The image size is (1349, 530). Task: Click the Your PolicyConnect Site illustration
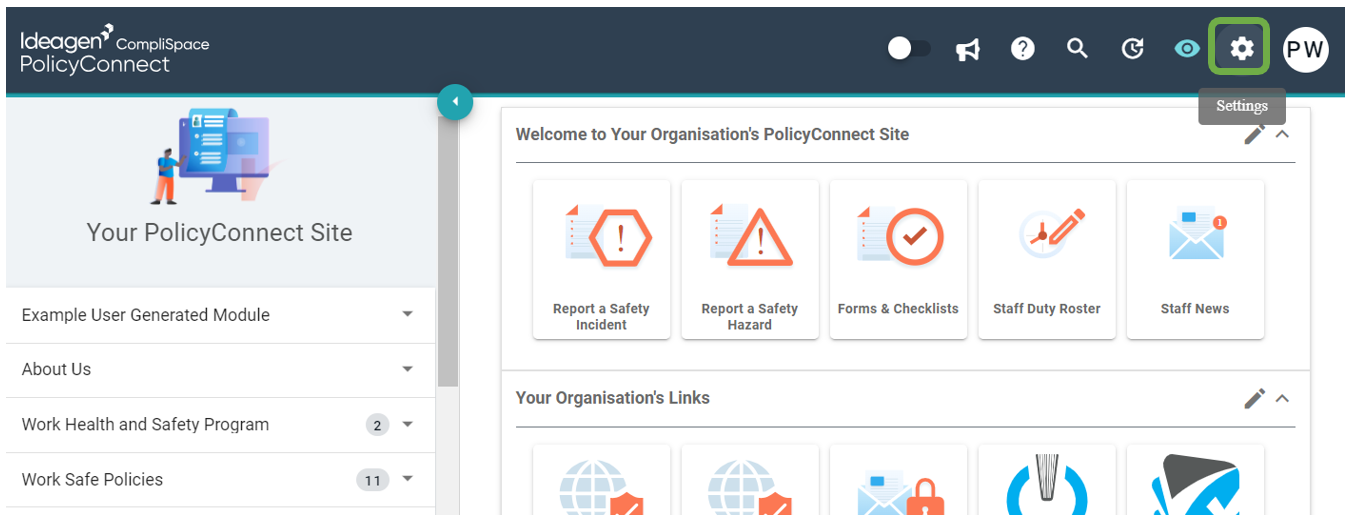click(217, 156)
